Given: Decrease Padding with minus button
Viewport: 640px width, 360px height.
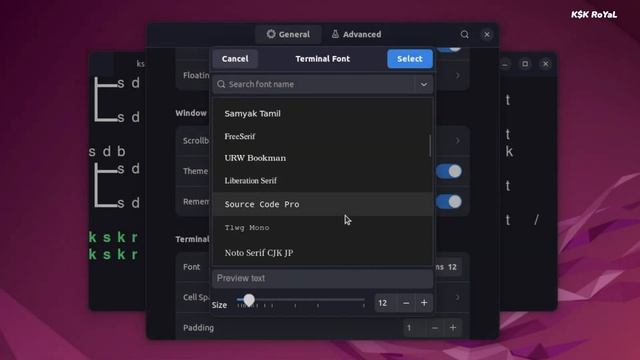Looking at the screenshot, I should 435,328.
